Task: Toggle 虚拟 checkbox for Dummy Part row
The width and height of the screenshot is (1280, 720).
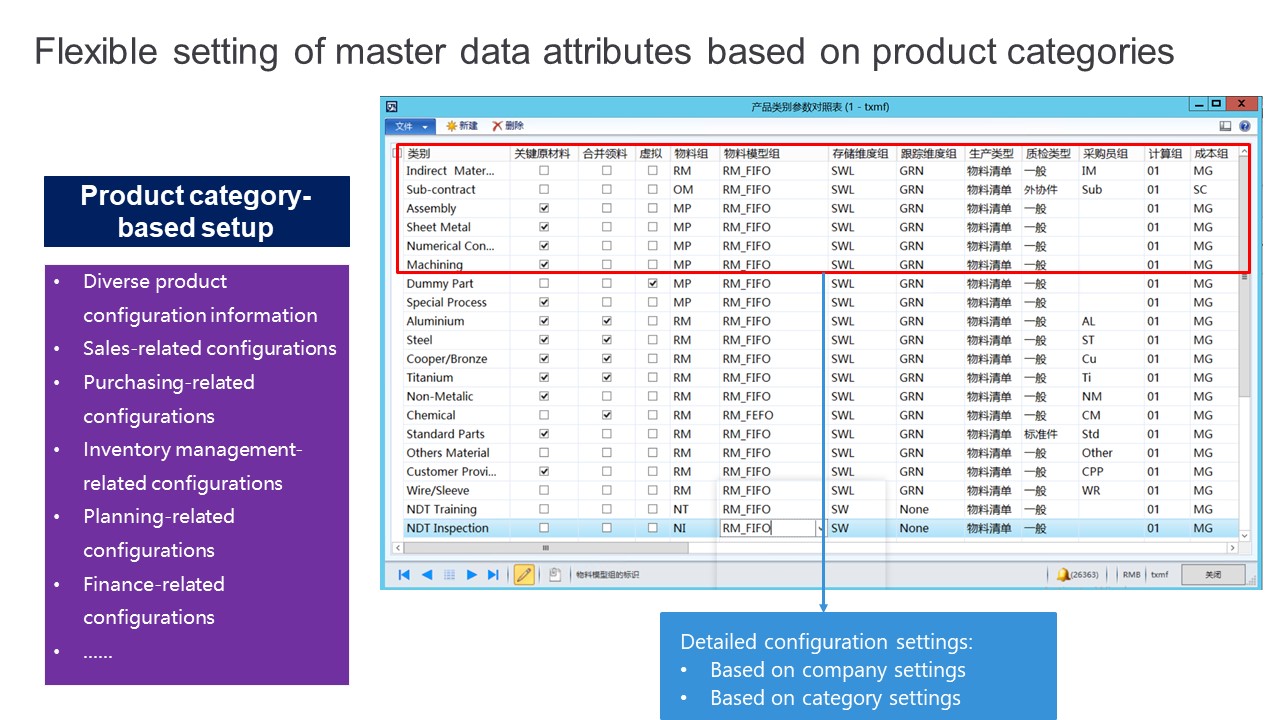Action: coord(653,283)
